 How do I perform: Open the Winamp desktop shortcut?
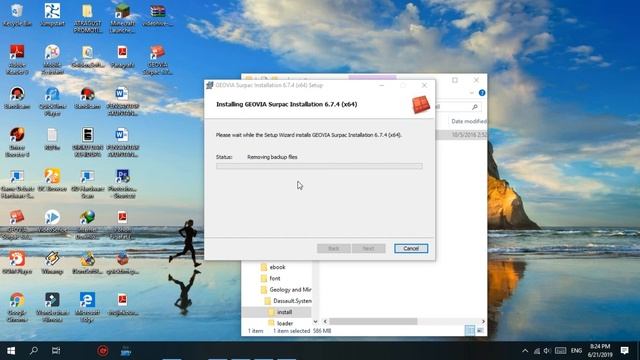pyautogui.click(x=52, y=262)
